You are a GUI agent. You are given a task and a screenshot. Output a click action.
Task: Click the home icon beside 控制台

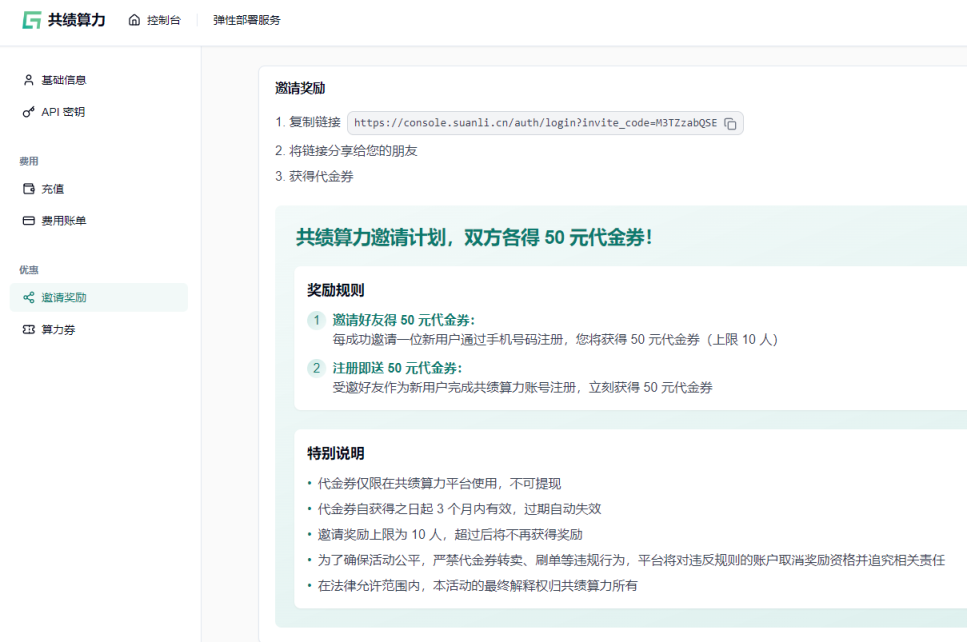point(133,19)
